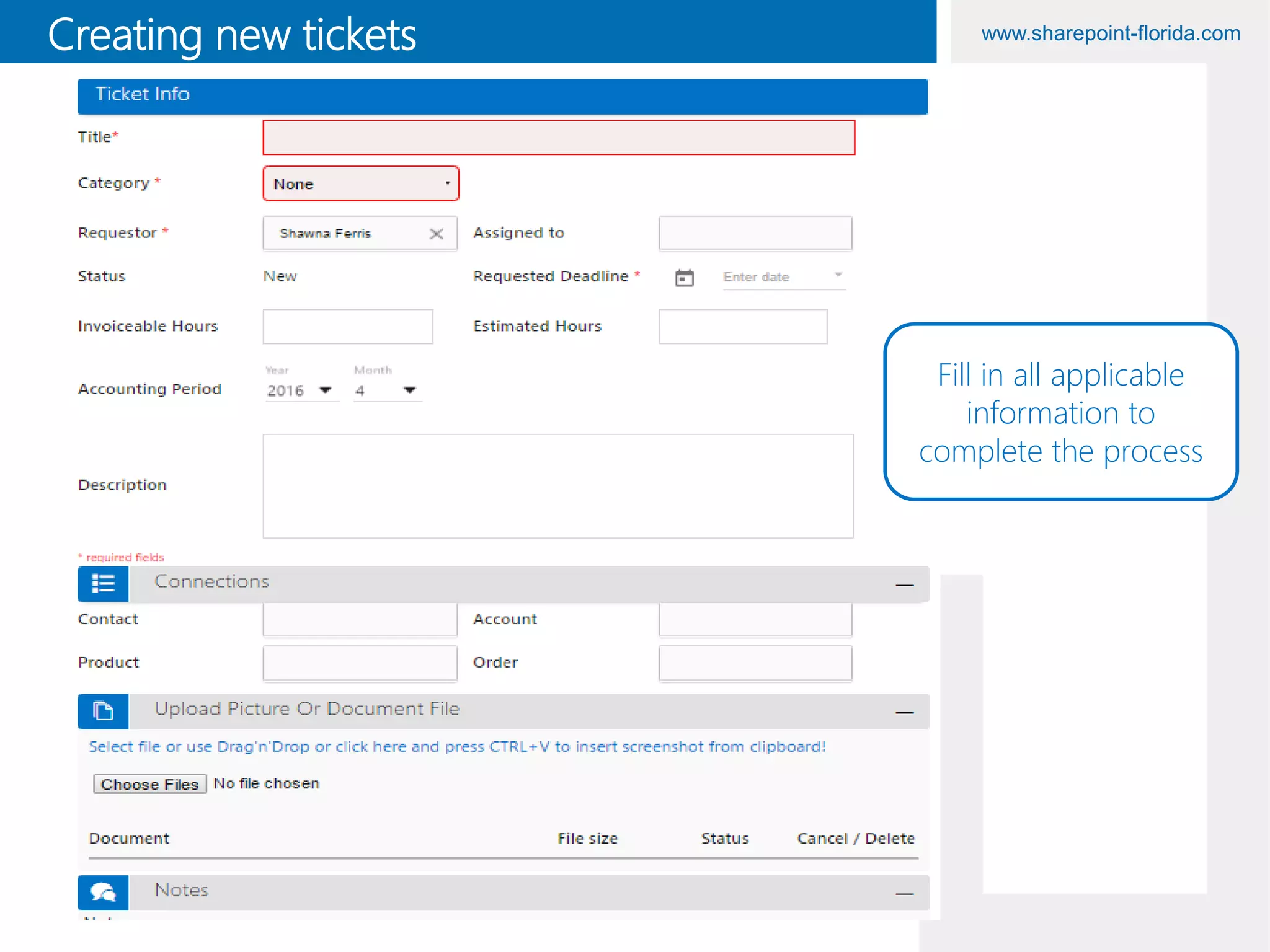The width and height of the screenshot is (1270, 952).
Task: Collapse the Connections section
Action: click(x=905, y=584)
